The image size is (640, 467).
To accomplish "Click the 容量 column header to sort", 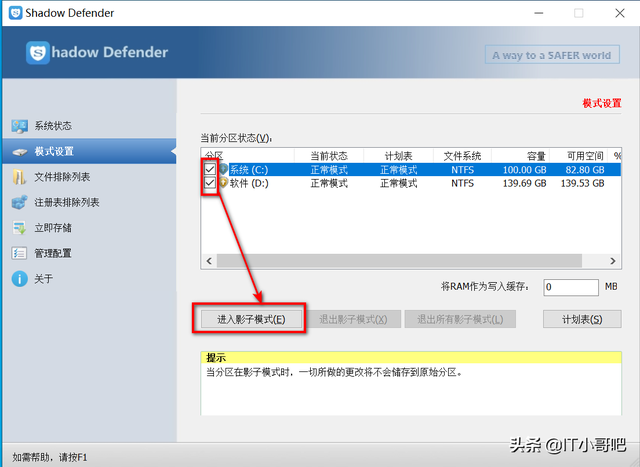I will [524, 156].
